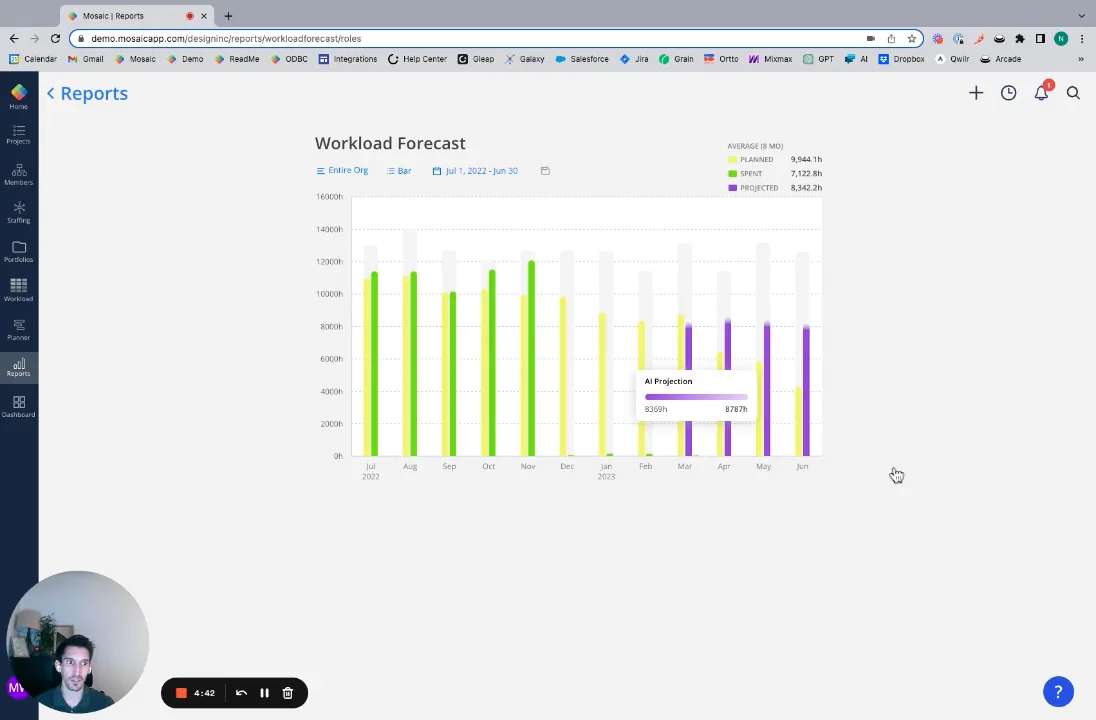Open Dashboard in the sidebar
This screenshot has height=720, width=1096.
pos(19,407)
